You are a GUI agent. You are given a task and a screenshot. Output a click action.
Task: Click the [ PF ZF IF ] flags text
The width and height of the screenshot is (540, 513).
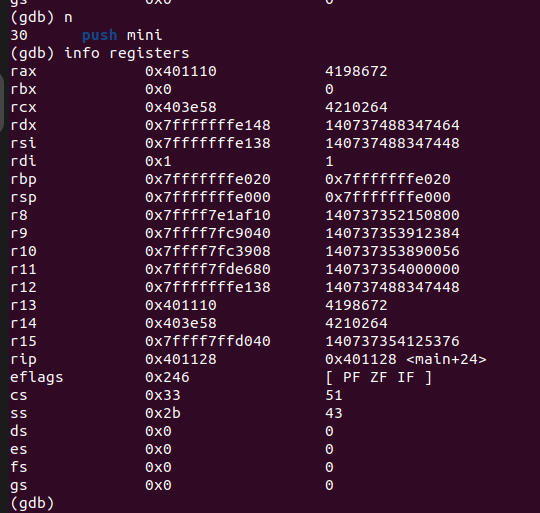[378, 377]
